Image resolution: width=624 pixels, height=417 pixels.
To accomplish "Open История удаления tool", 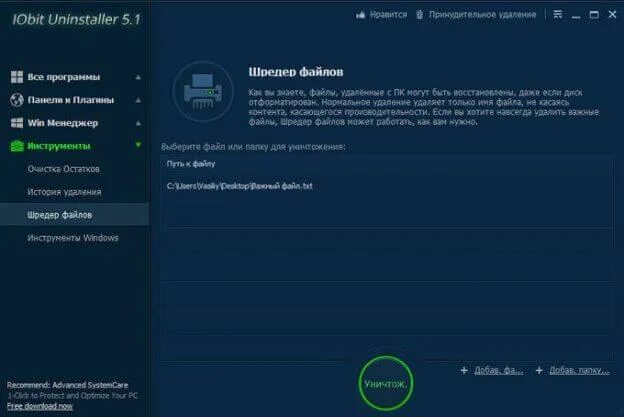I will tap(64, 192).
